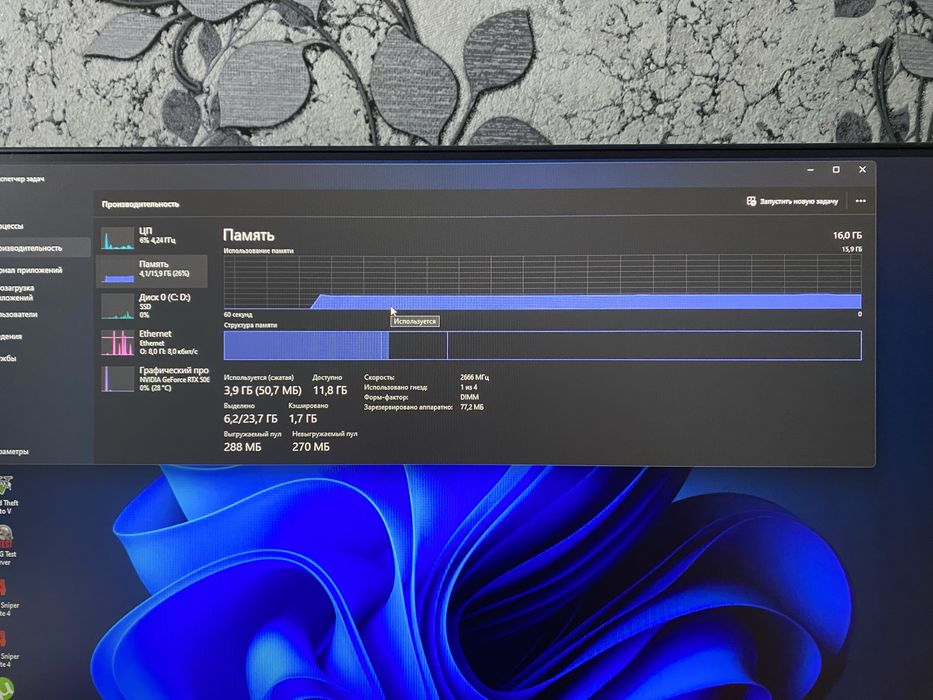The height and width of the screenshot is (700, 933).
Task: Click the total memory 16,0 ГБ label
Action: coord(847,235)
